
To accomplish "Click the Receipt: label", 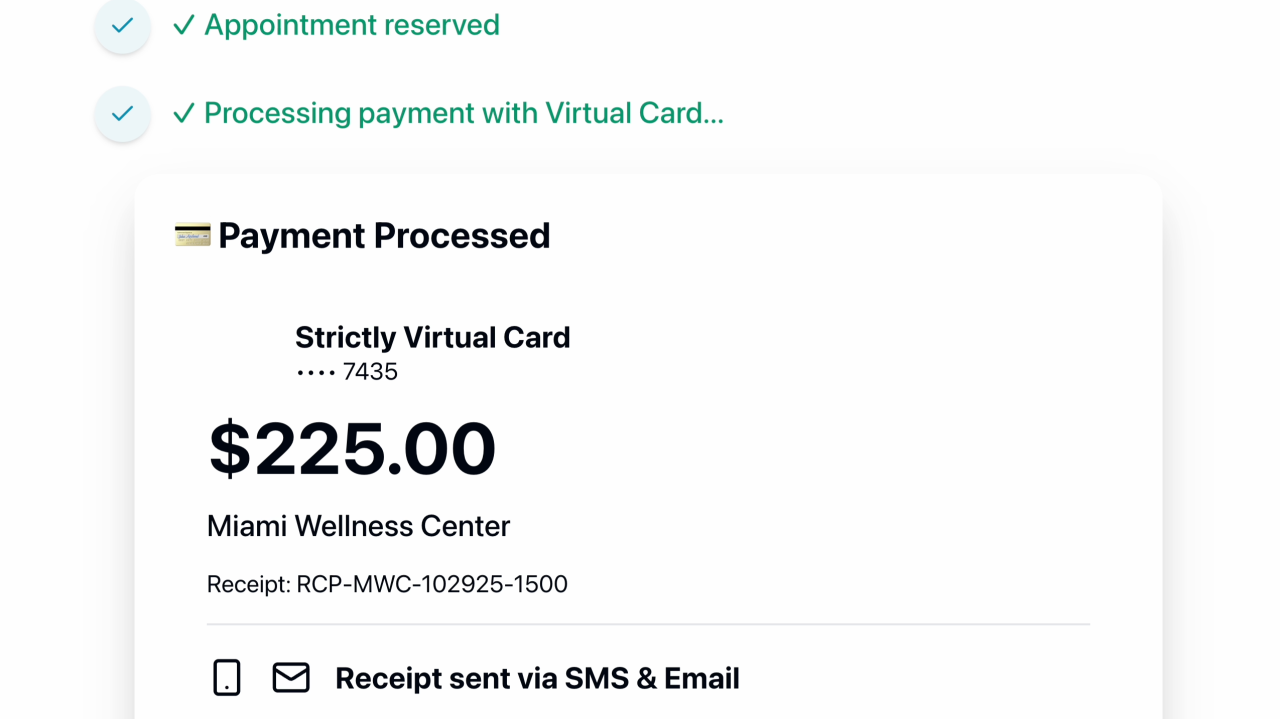I will pos(249,584).
